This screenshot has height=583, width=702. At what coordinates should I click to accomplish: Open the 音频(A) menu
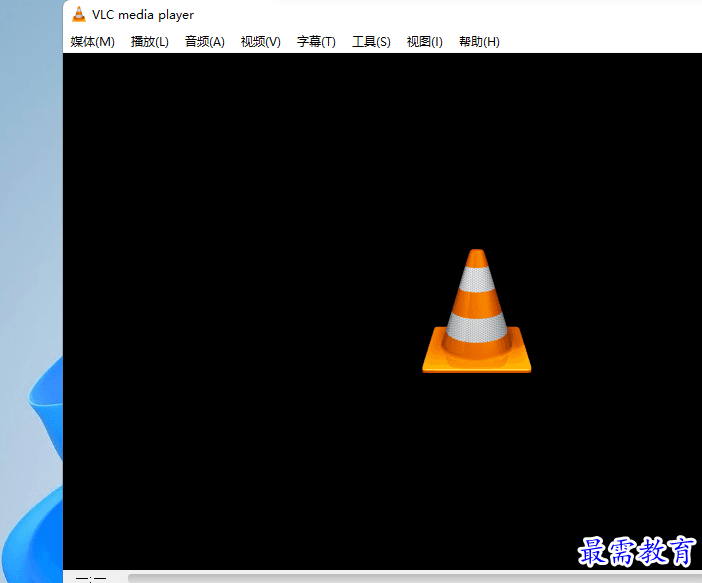[205, 42]
